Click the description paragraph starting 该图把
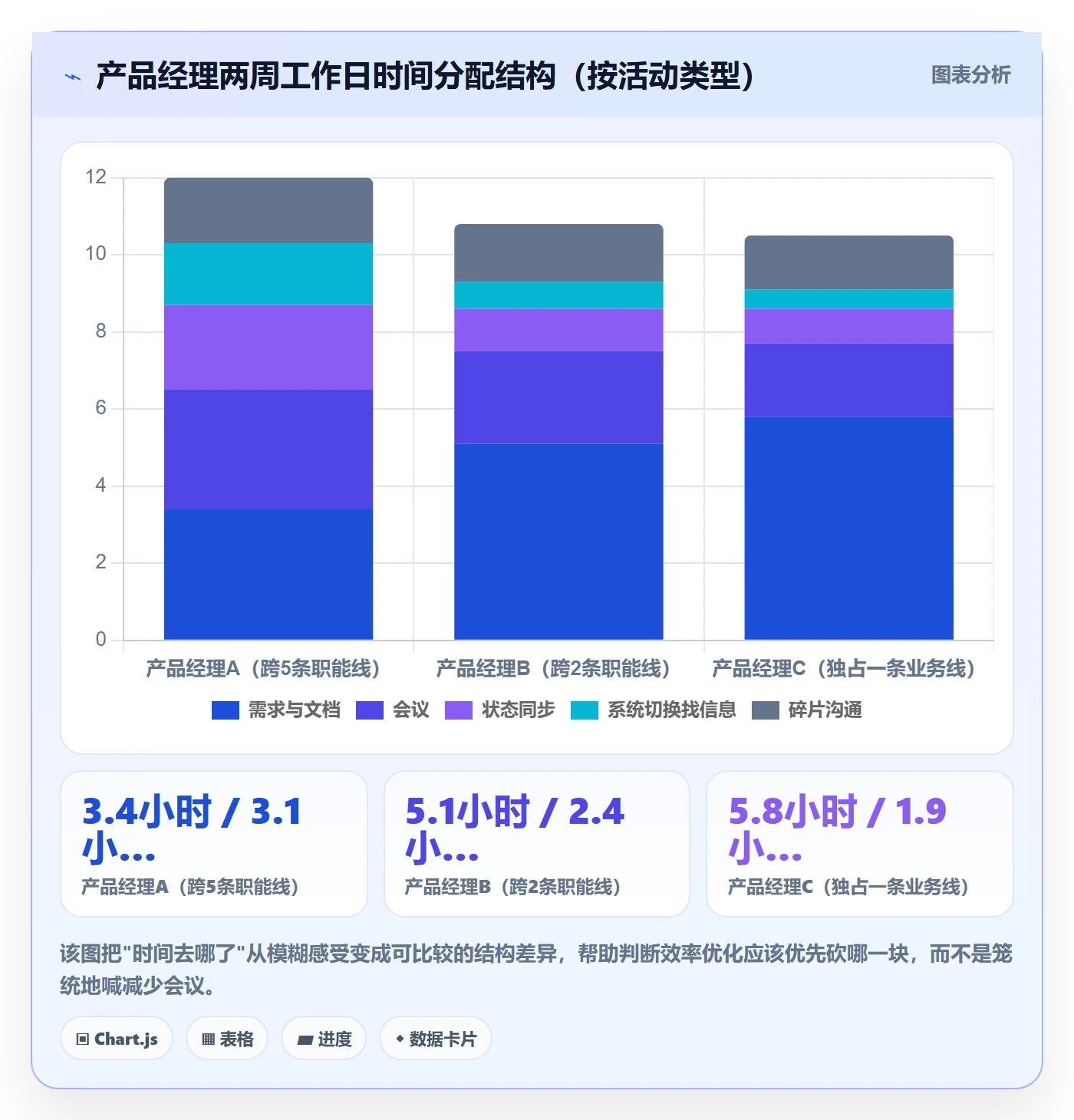 [x=536, y=970]
